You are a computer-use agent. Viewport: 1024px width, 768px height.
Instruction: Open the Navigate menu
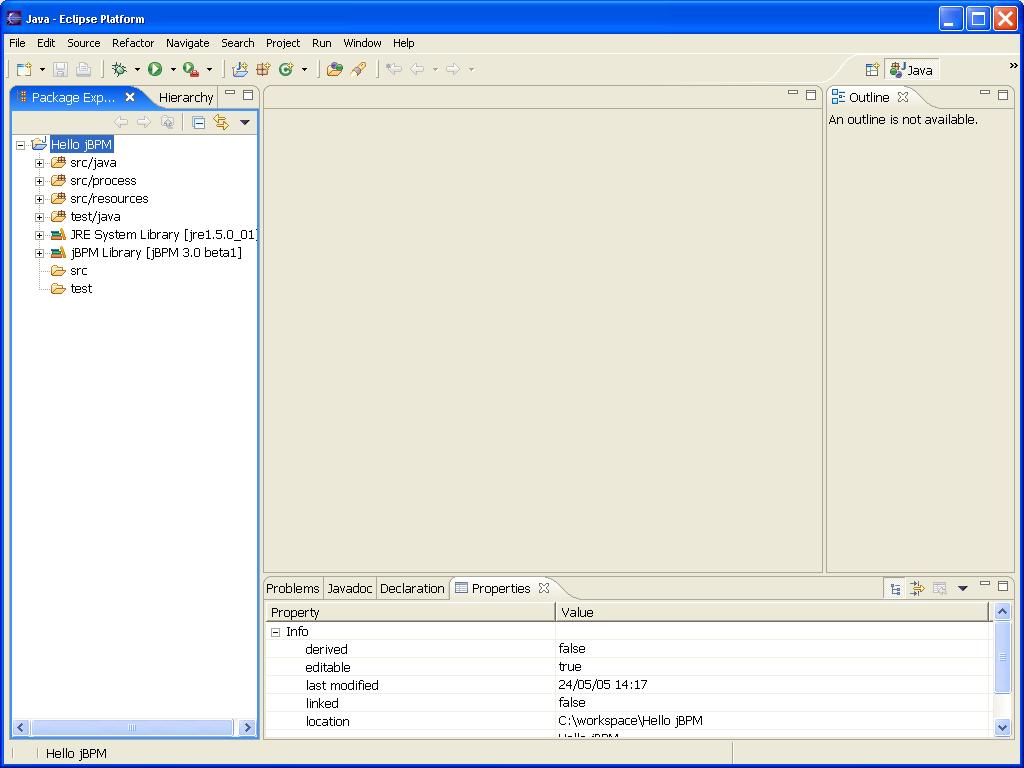[x=187, y=43]
